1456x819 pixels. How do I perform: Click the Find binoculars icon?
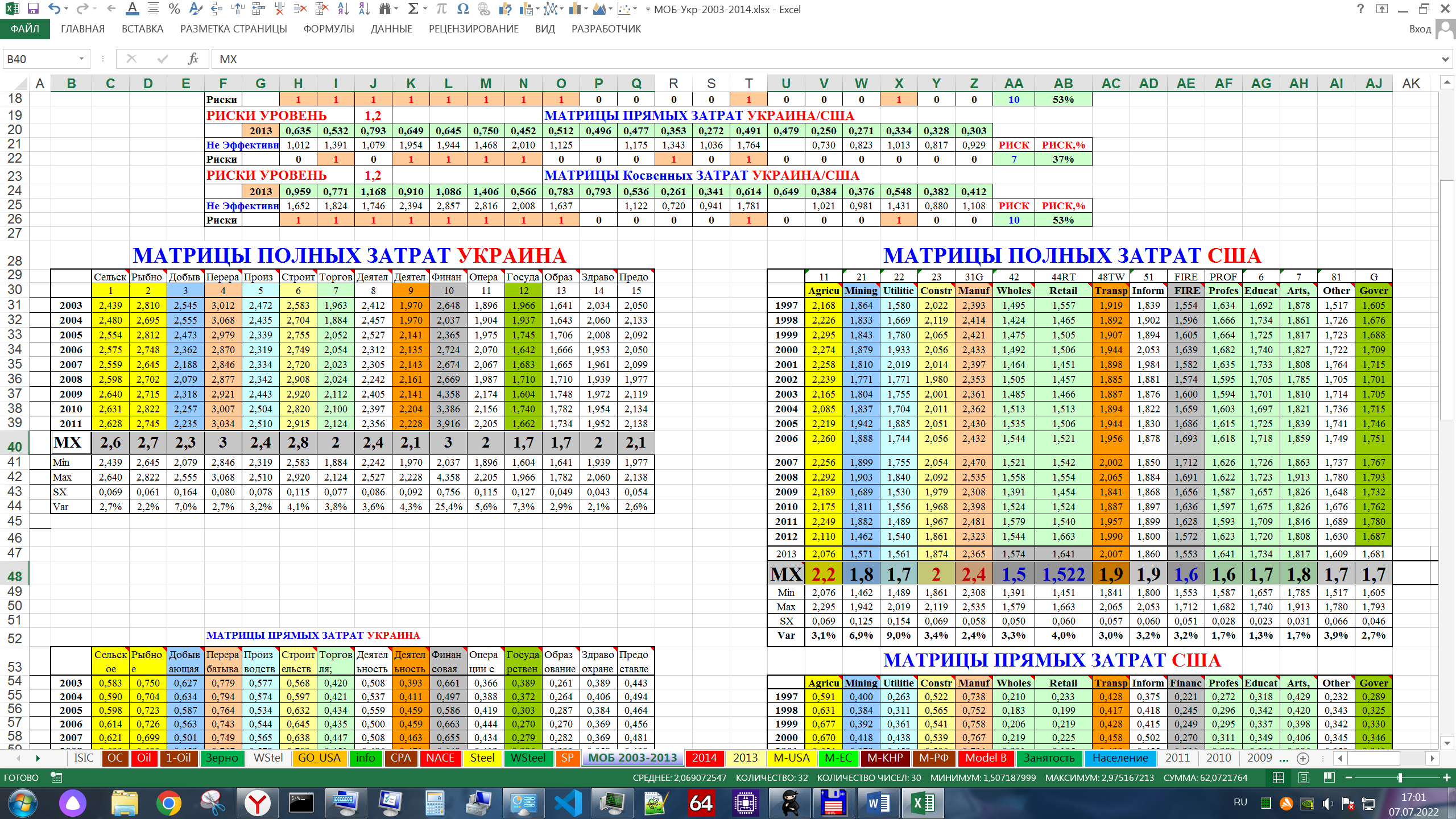pos(386,9)
